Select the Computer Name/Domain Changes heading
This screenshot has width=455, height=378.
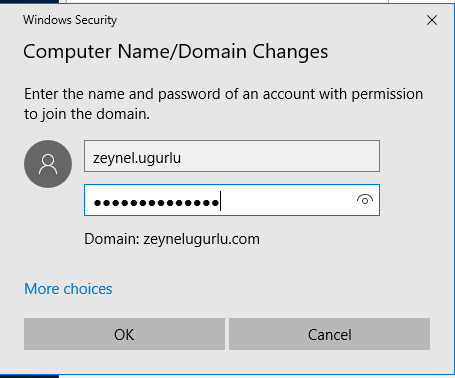(x=176, y=52)
